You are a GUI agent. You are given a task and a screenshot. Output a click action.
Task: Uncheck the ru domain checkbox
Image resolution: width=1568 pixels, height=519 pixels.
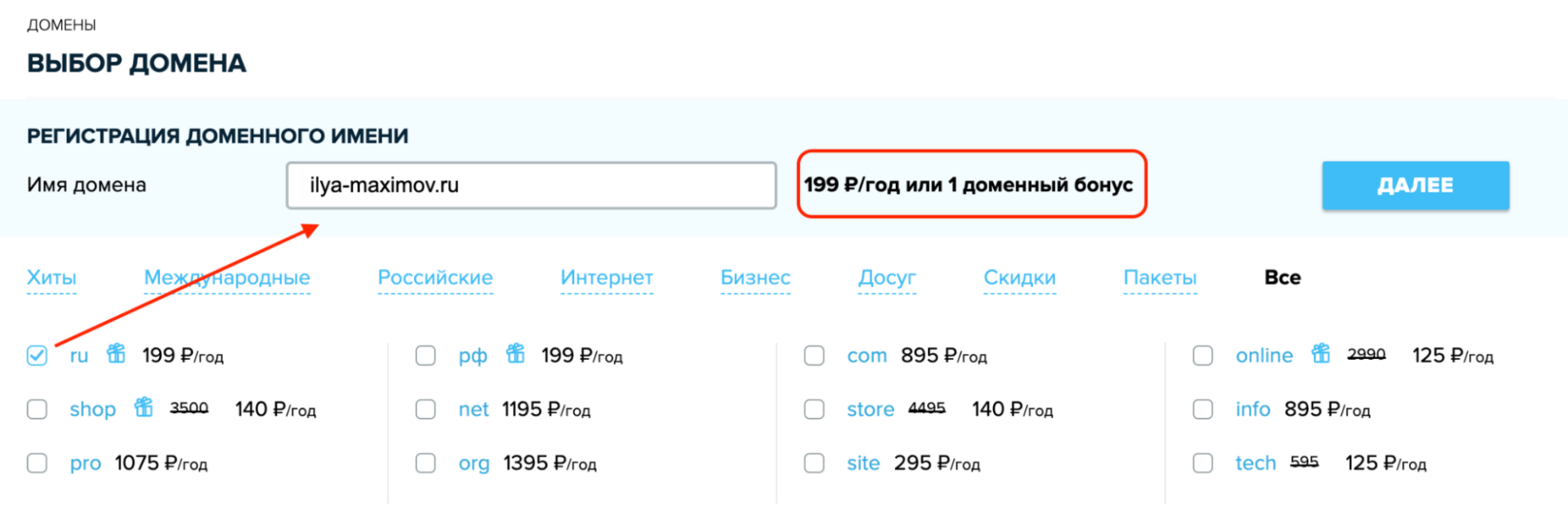(x=37, y=354)
